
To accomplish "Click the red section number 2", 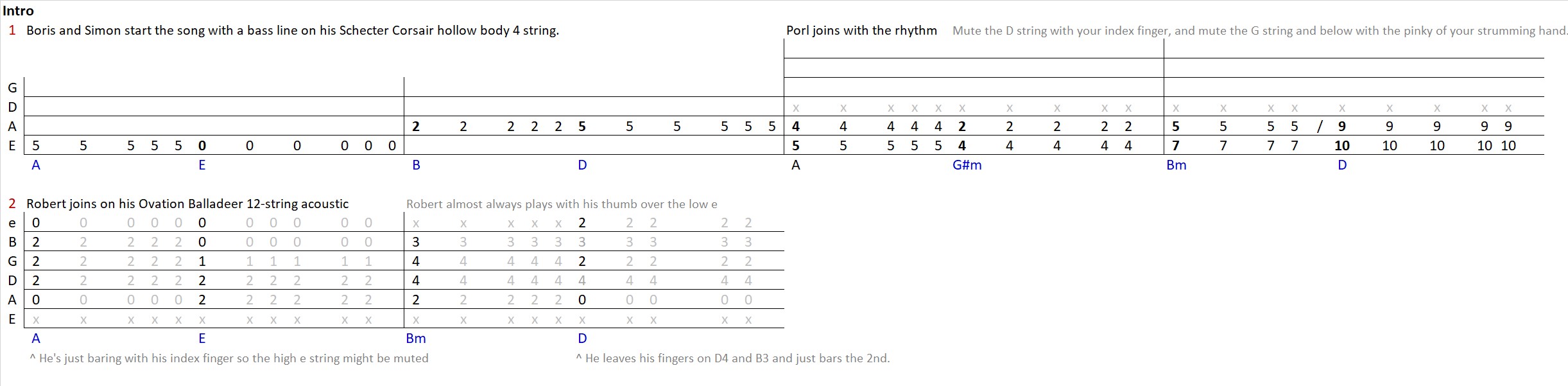I will tap(12, 204).
